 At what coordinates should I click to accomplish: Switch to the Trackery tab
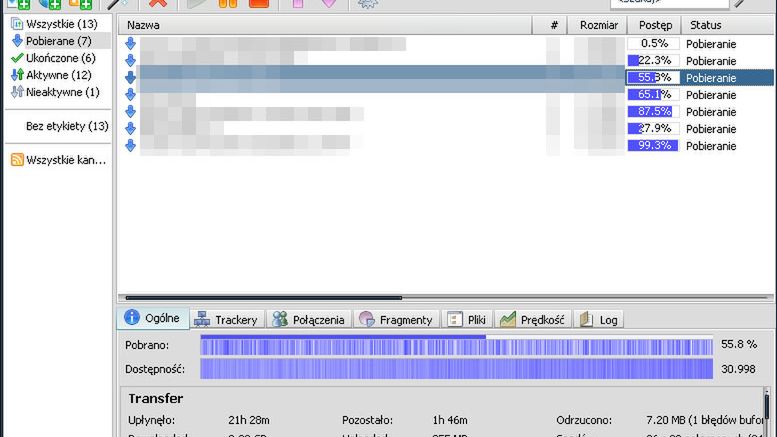[226, 320]
